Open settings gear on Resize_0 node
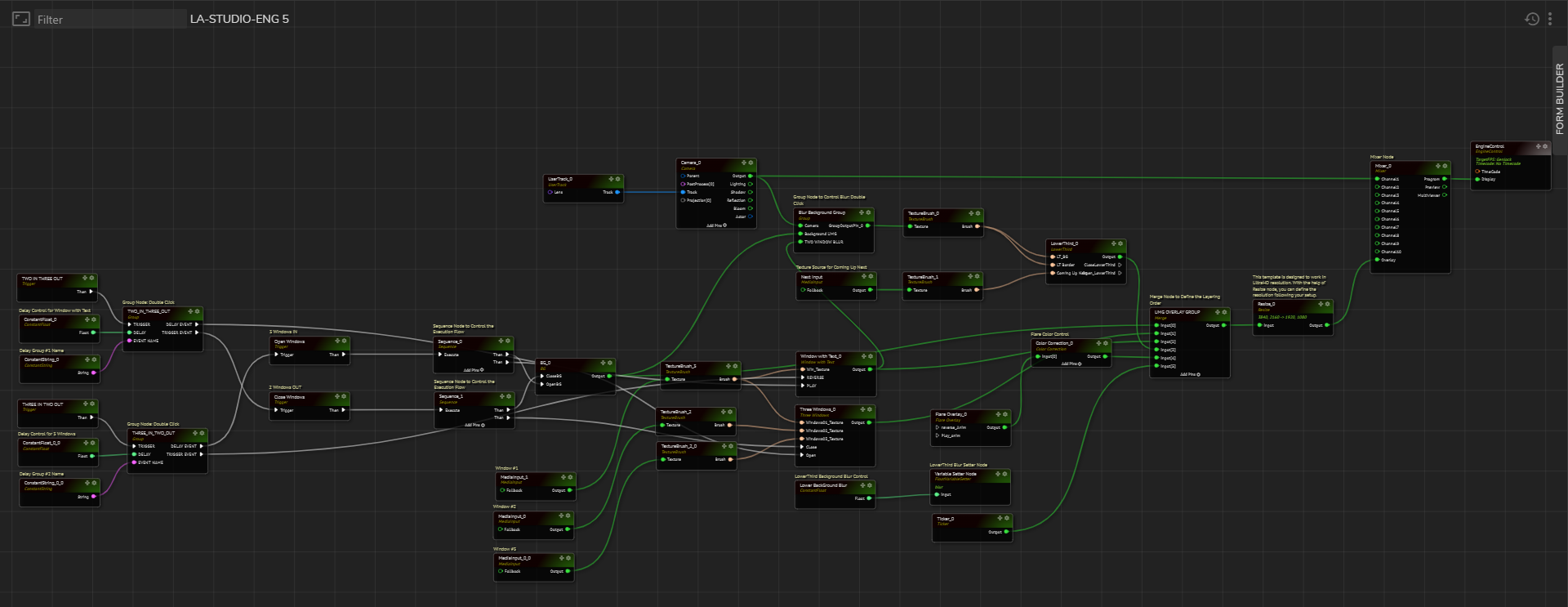1568x607 pixels. coord(1327,304)
